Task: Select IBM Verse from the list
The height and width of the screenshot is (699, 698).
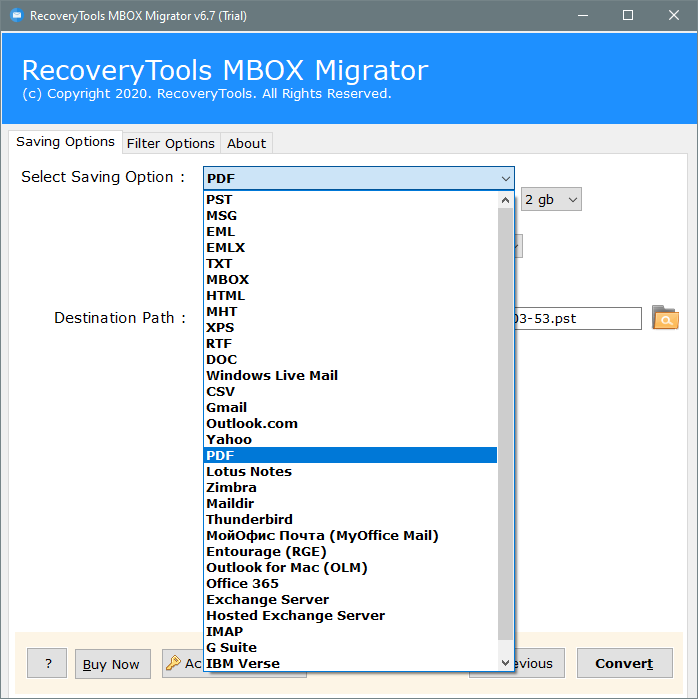Action: click(x=351, y=664)
